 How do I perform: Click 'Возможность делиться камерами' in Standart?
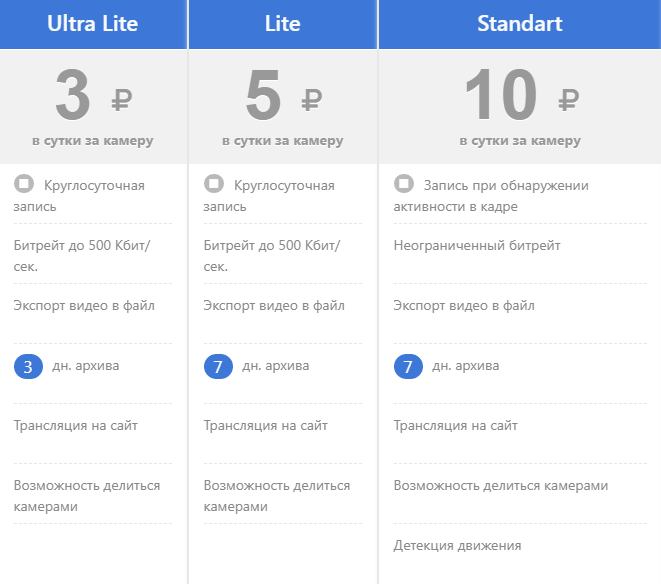pos(501,485)
